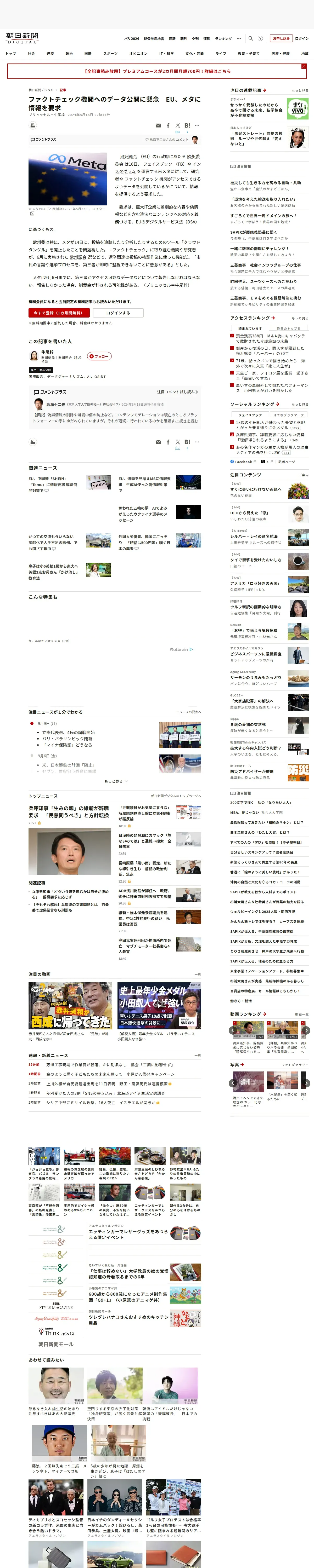Open the help question mark icon
Screen dimensions: 314x1568
[260, 38]
